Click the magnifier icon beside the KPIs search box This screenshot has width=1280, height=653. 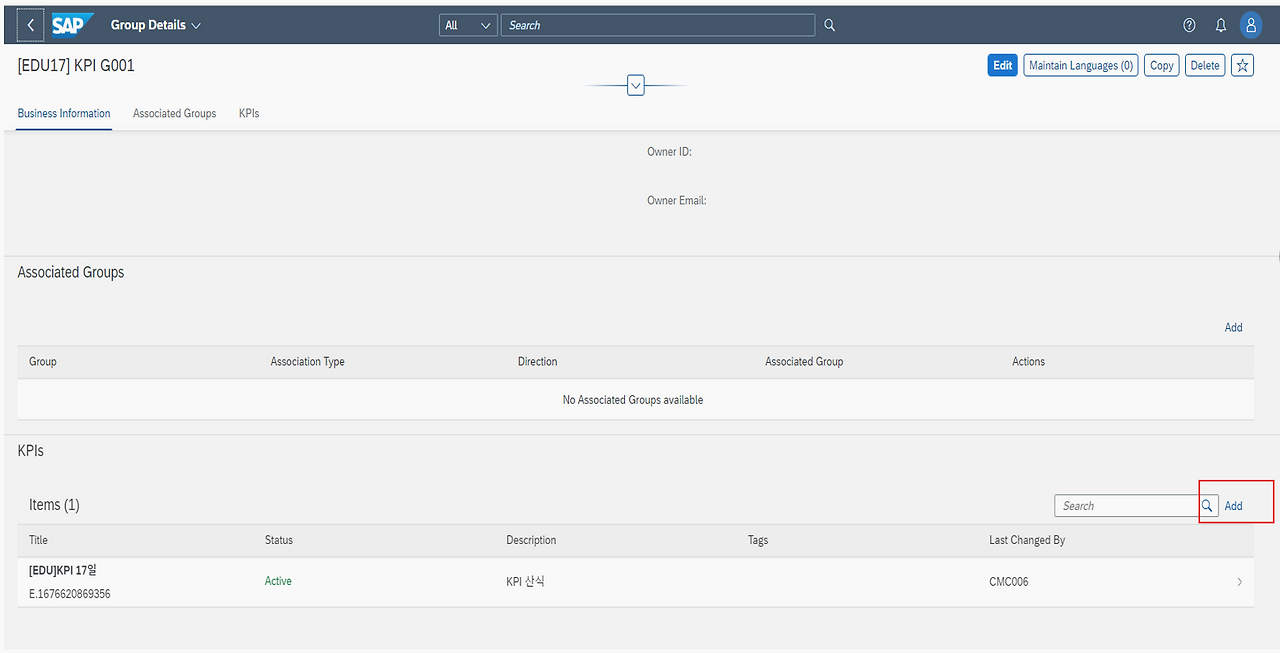click(x=1207, y=505)
